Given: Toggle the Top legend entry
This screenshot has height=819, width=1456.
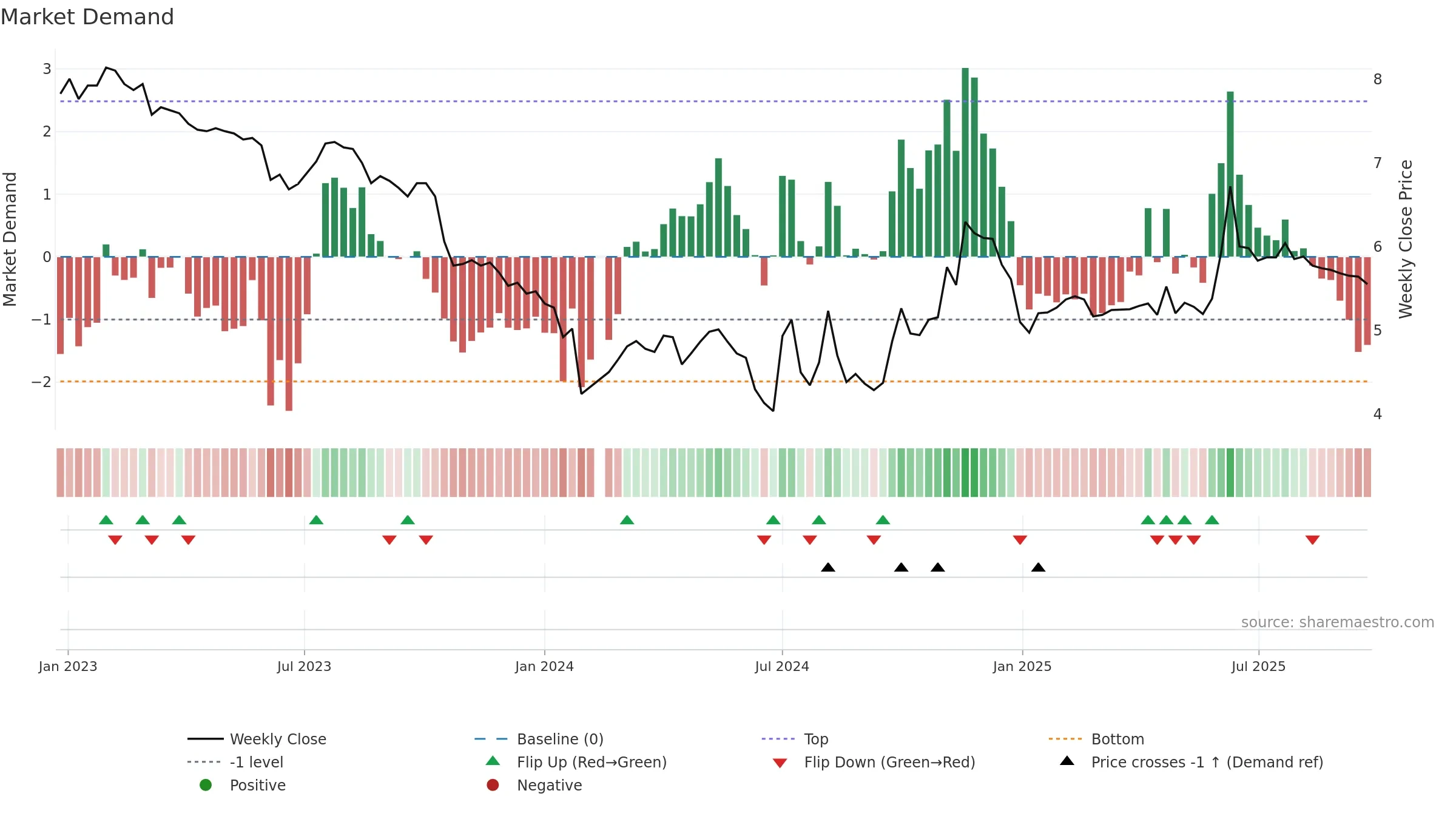Looking at the screenshot, I should (x=795, y=739).
